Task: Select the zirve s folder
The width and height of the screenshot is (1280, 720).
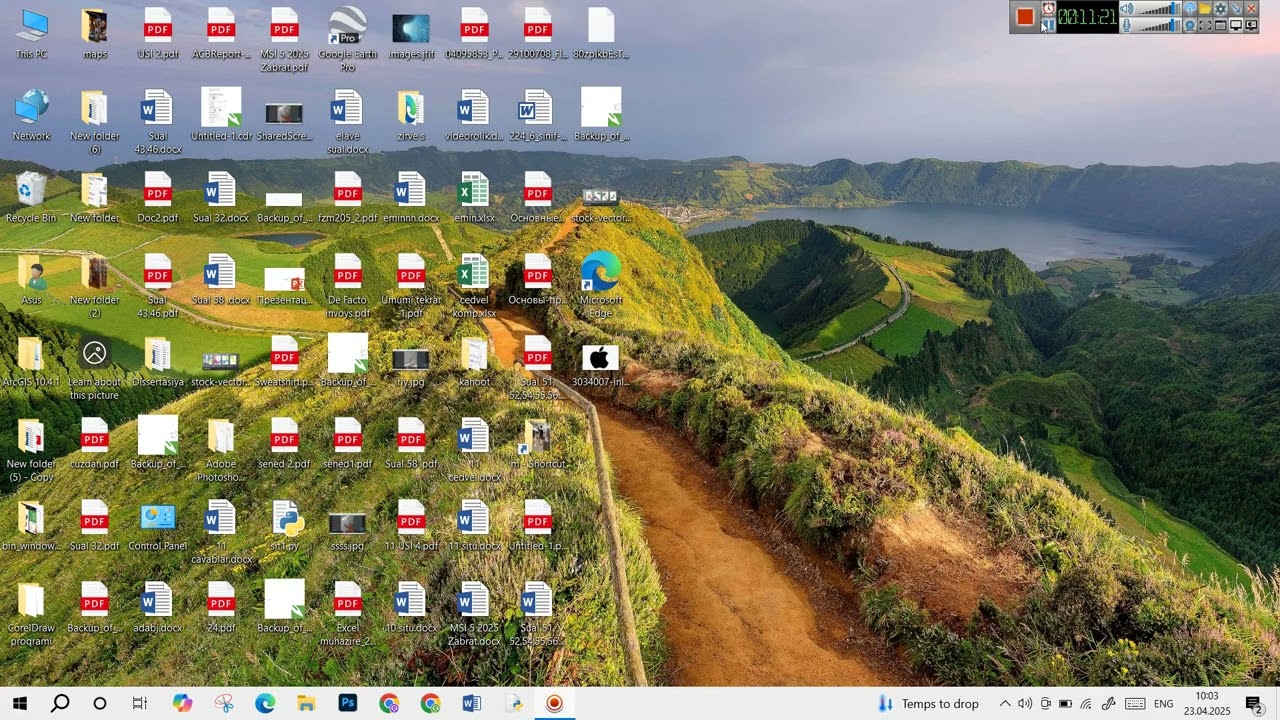Action: 411,115
